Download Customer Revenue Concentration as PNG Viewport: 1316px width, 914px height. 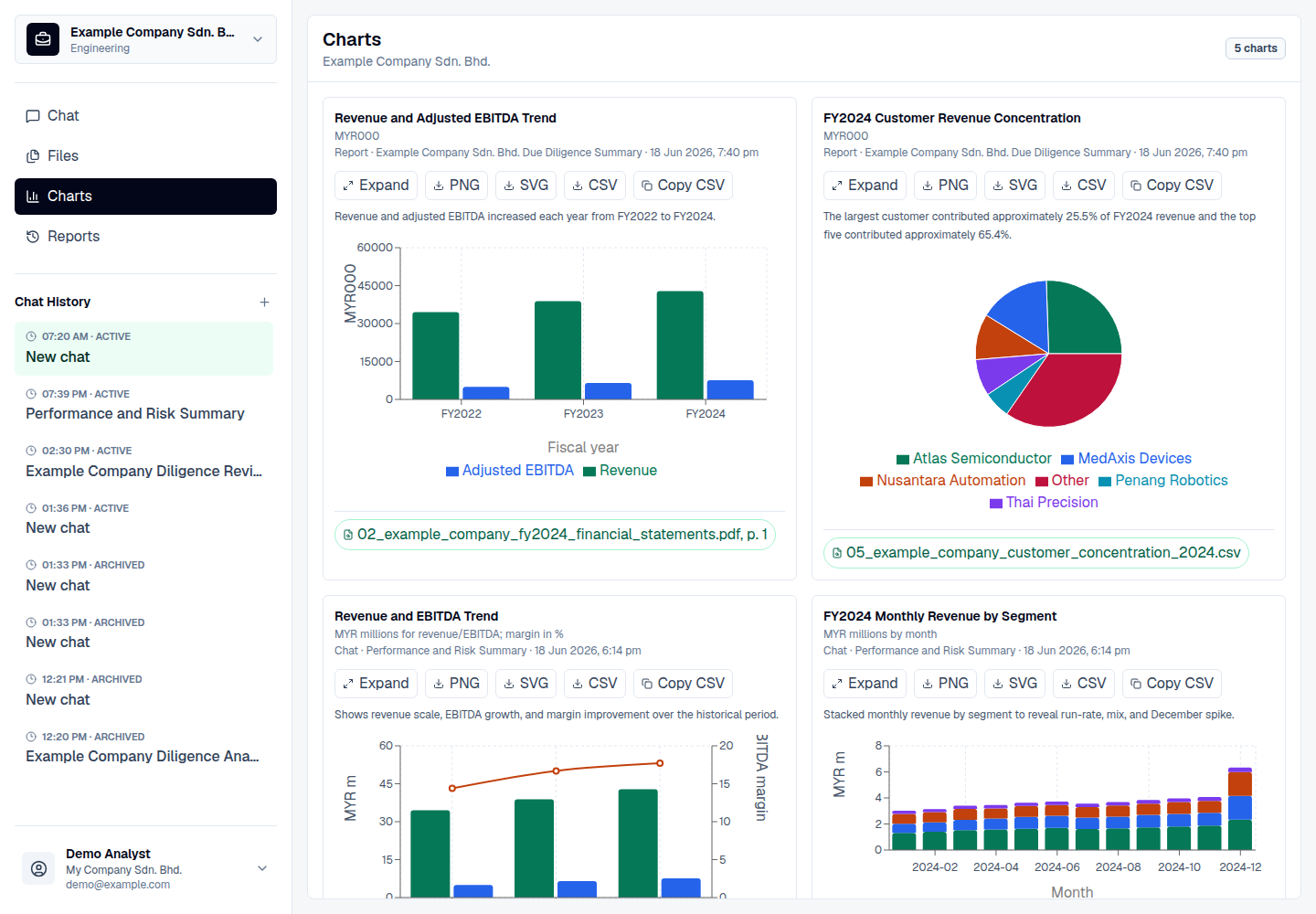coord(945,186)
